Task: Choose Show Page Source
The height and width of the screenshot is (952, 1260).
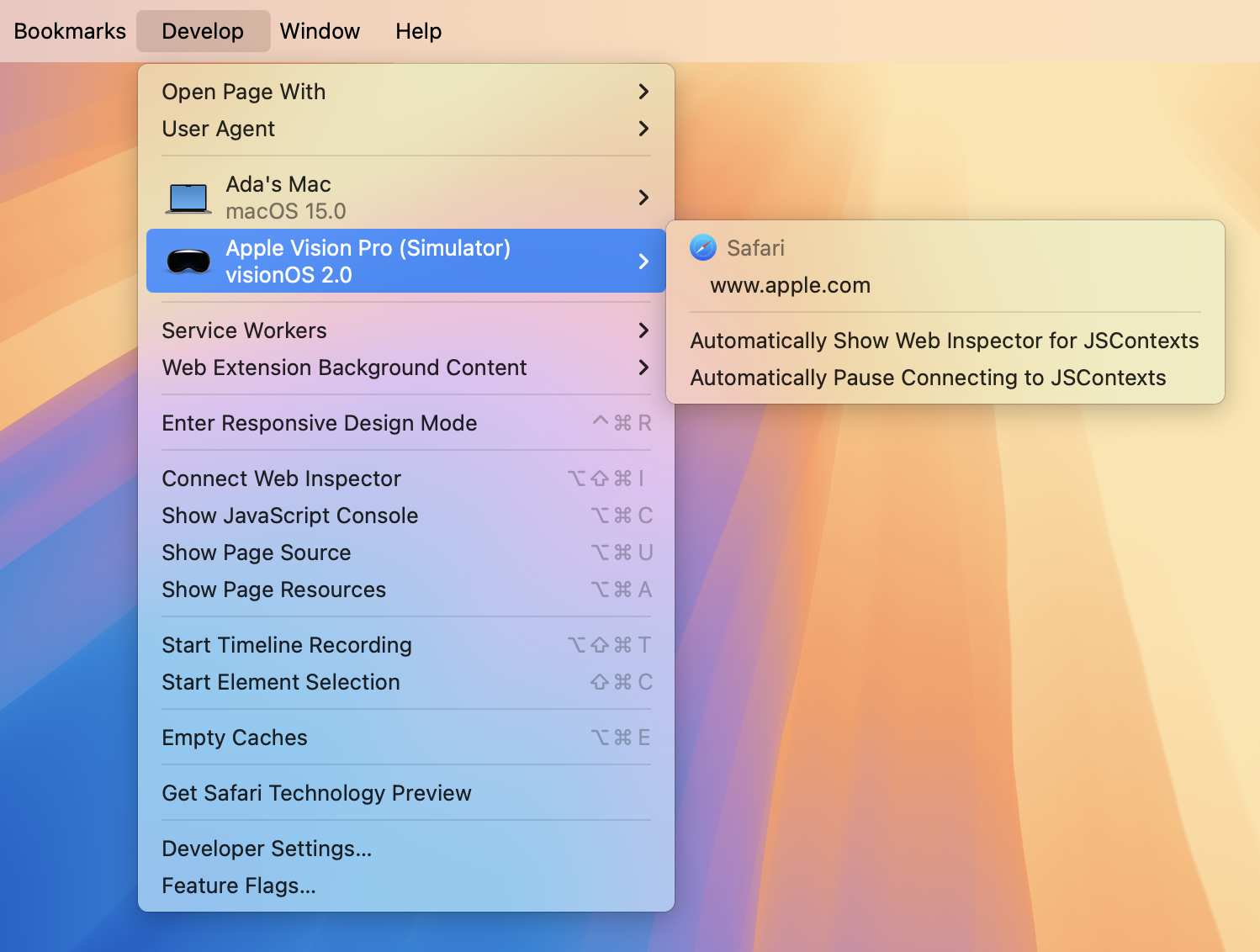Action: 406,553
